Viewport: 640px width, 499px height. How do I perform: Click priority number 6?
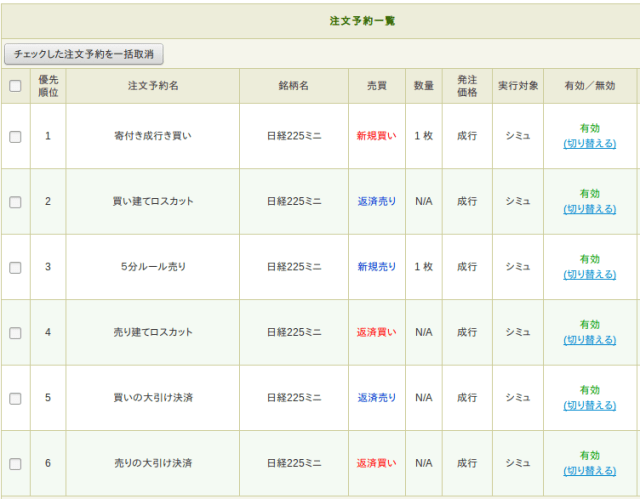pyautogui.click(x=48, y=463)
